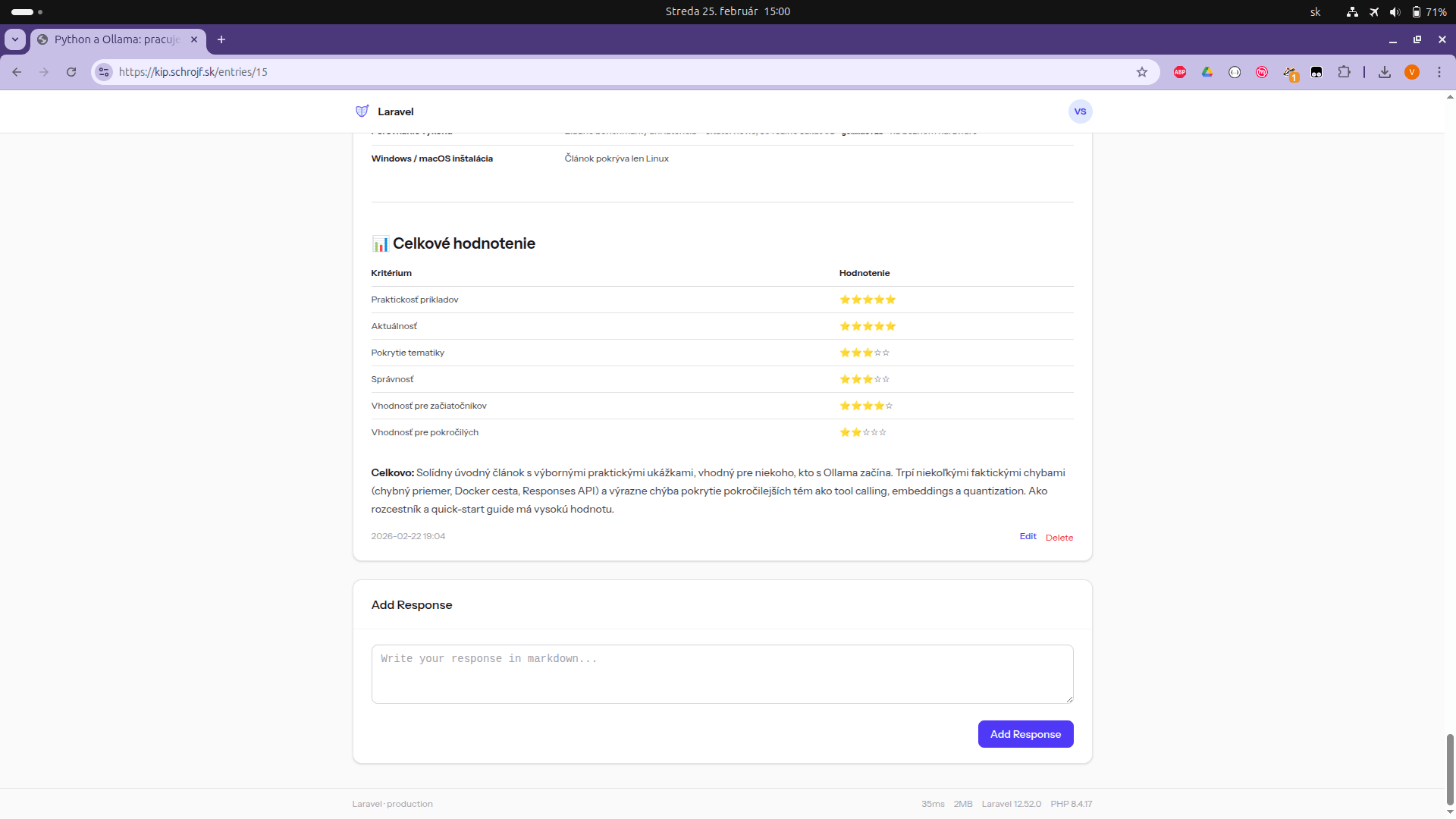
Task: Click the page vertical scrollbar thumb
Action: (x=1450, y=769)
